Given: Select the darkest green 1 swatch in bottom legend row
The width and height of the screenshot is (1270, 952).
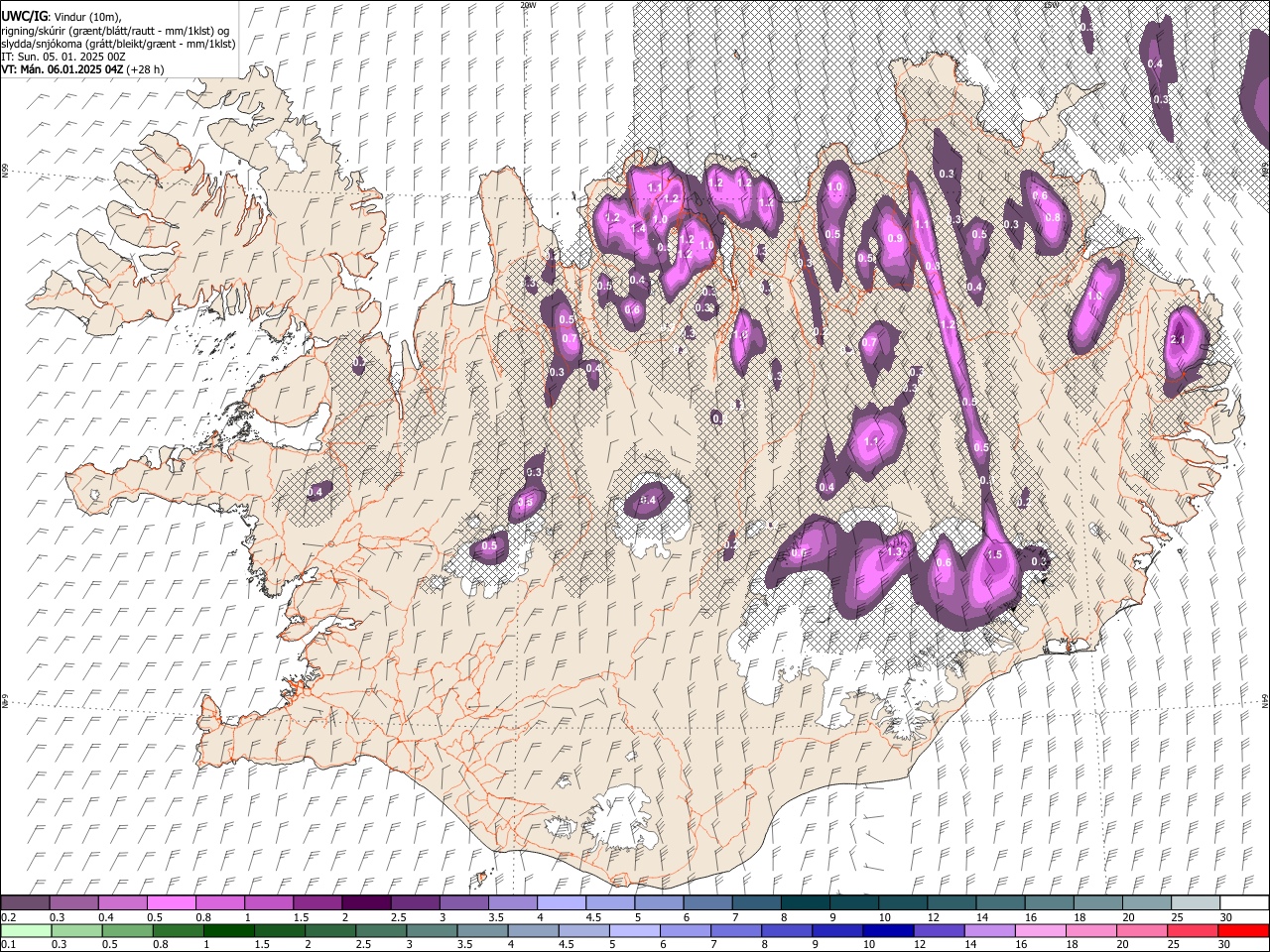Looking at the screenshot, I should [229, 930].
